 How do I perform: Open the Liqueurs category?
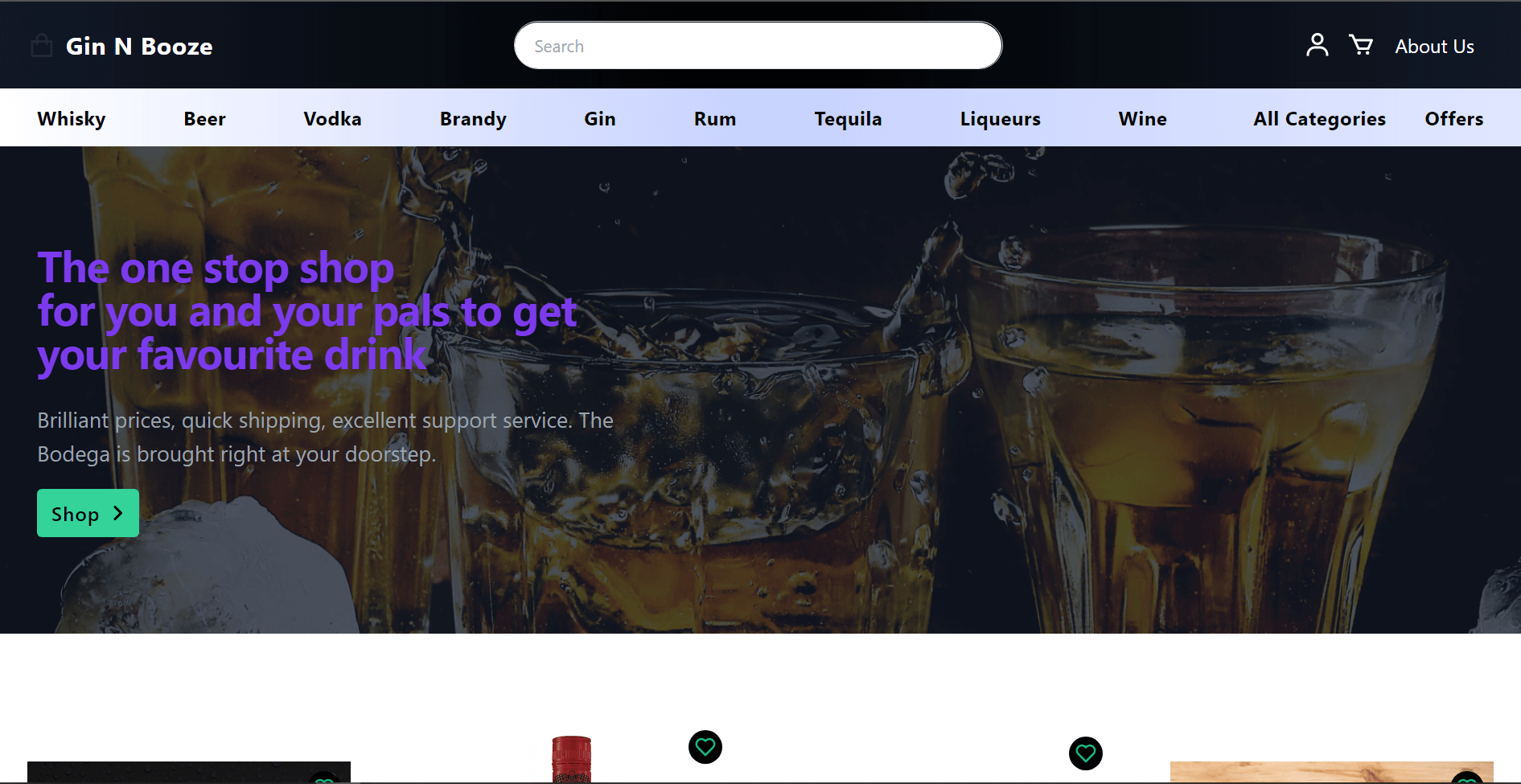1000,119
